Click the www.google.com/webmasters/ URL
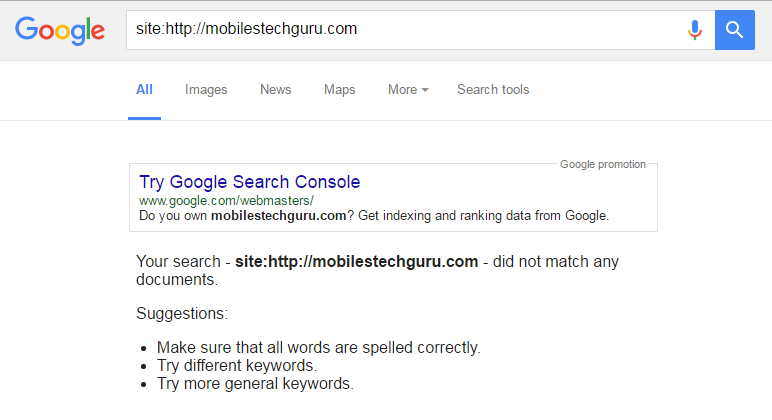The width and height of the screenshot is (772, 420). [226, 200]
